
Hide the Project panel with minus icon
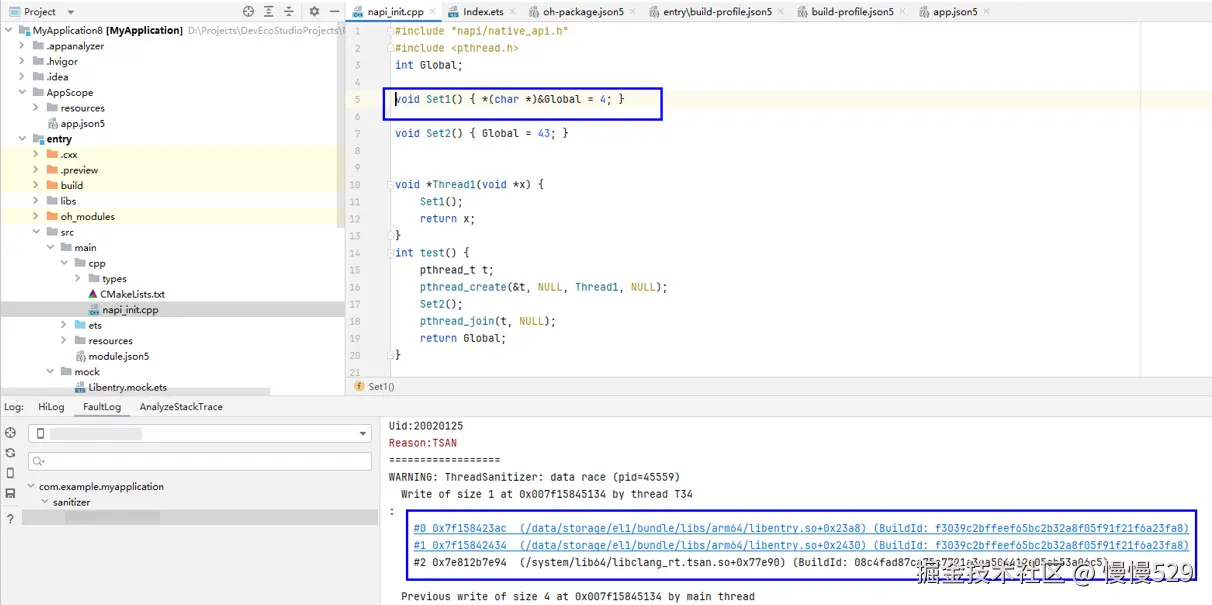pyautogui.click(x=334, y=12)
